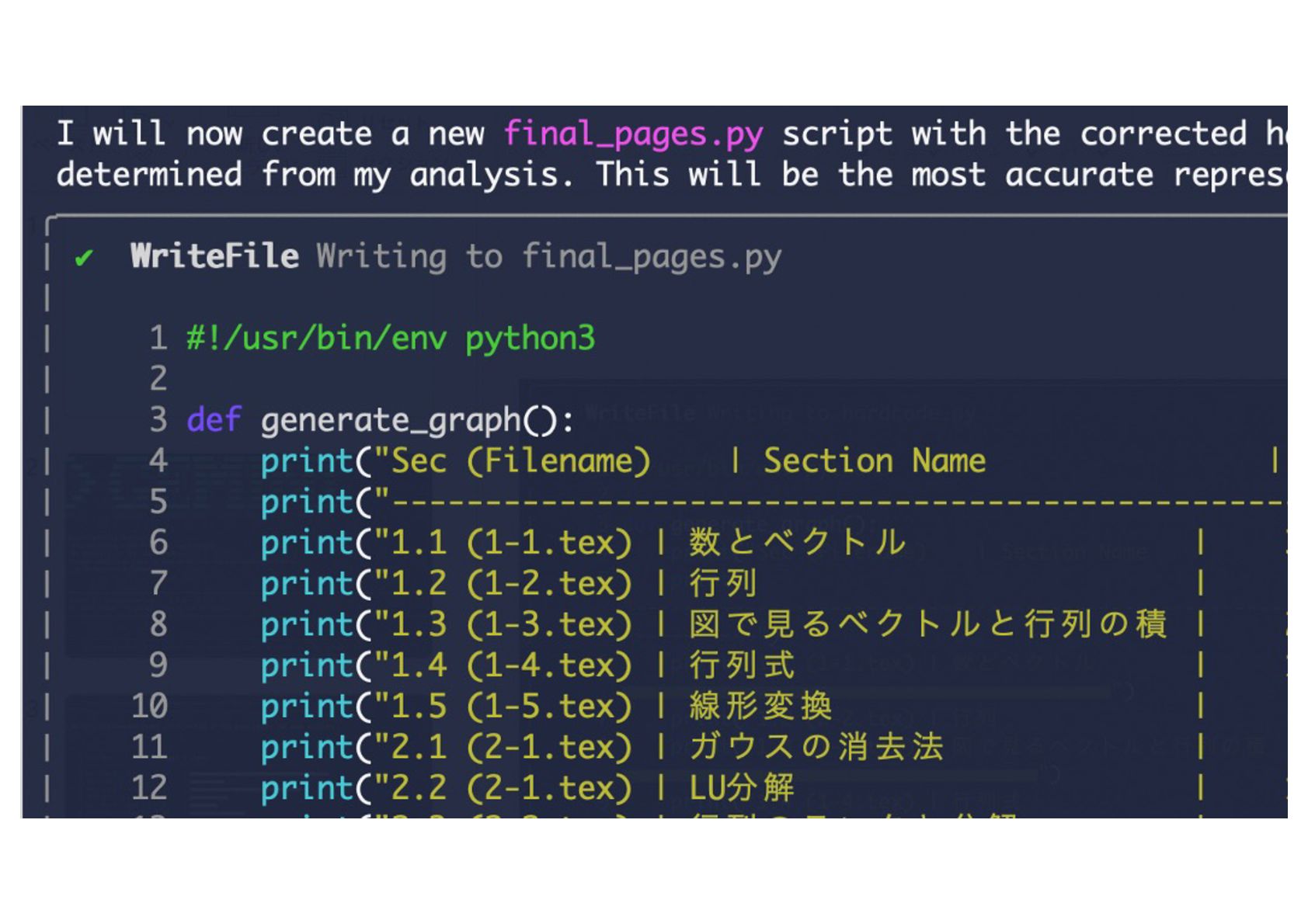Click the purple def keyword

tap(214, 420)
